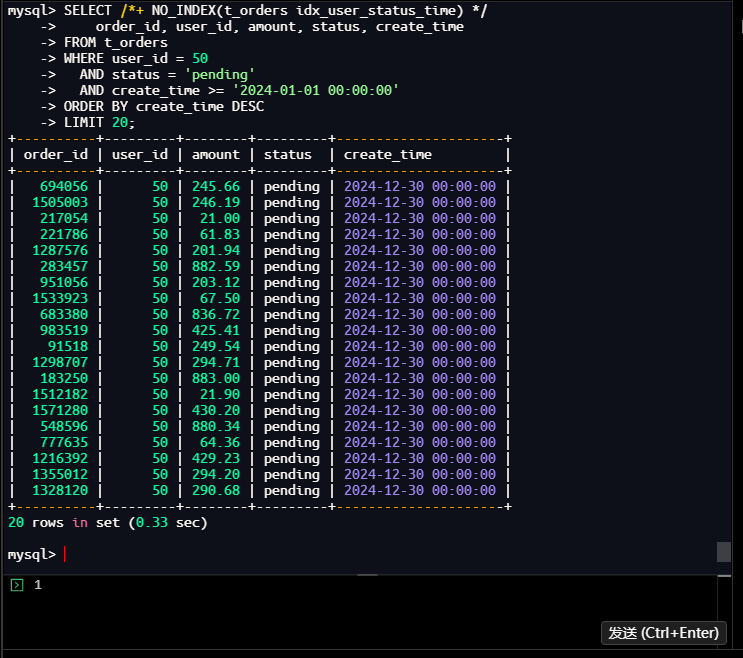Image resolution: width=743 pixels, height=658 pixels.
Task: Click amount value 290.68
Action: 216,490
